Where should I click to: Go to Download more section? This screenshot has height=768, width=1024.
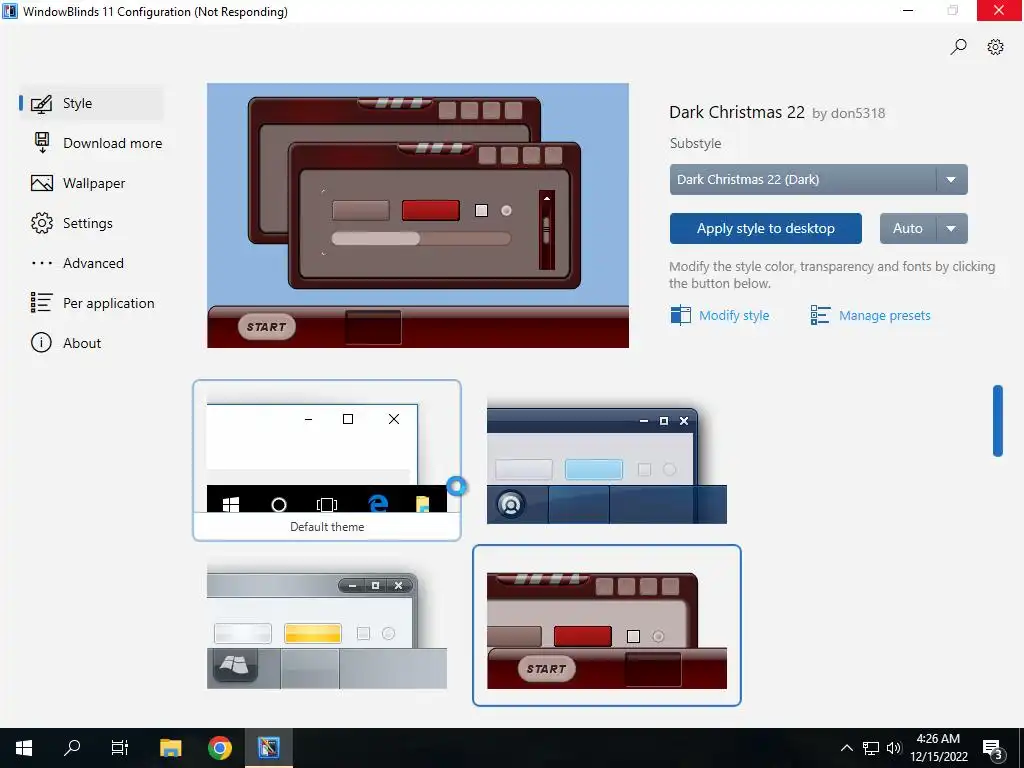click(x=112, y=144)
